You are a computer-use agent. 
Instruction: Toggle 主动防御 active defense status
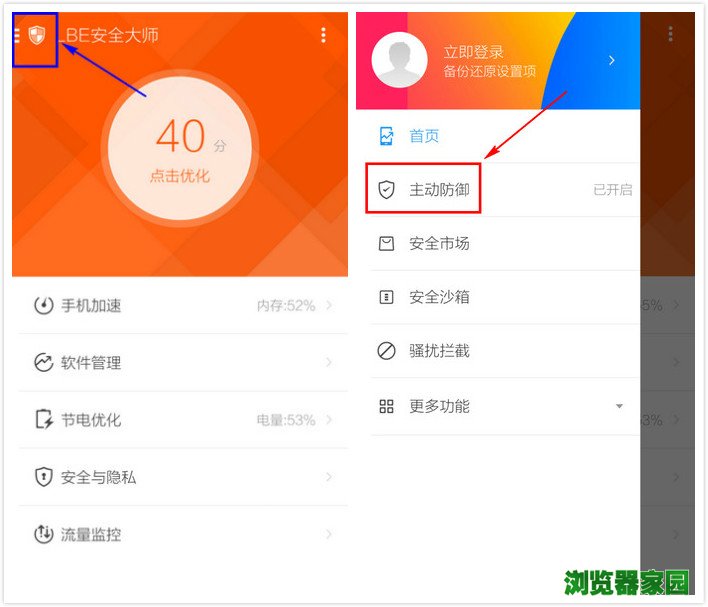pos(612,190)
